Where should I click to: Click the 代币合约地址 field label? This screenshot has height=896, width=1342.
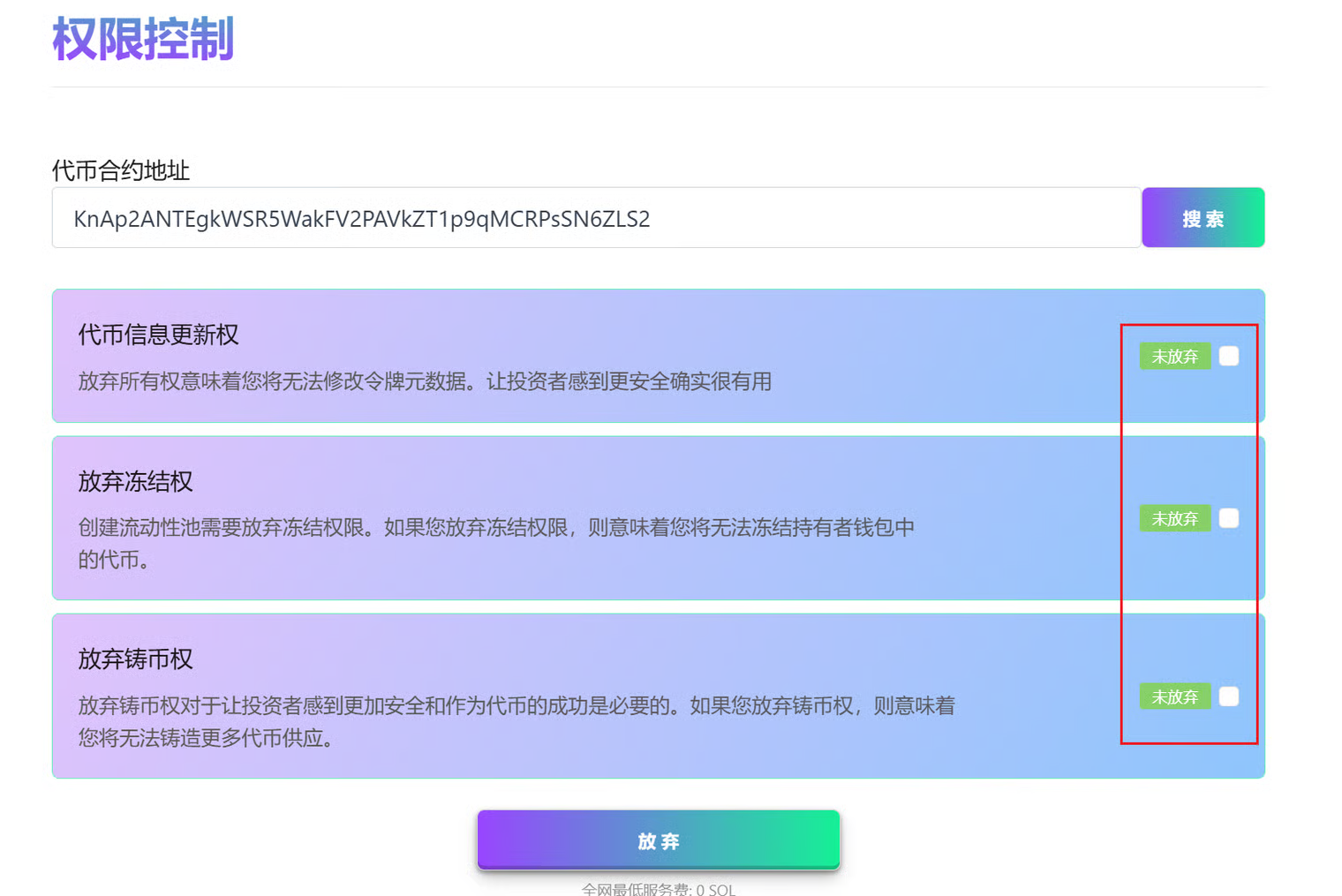[x=121, y=170]
